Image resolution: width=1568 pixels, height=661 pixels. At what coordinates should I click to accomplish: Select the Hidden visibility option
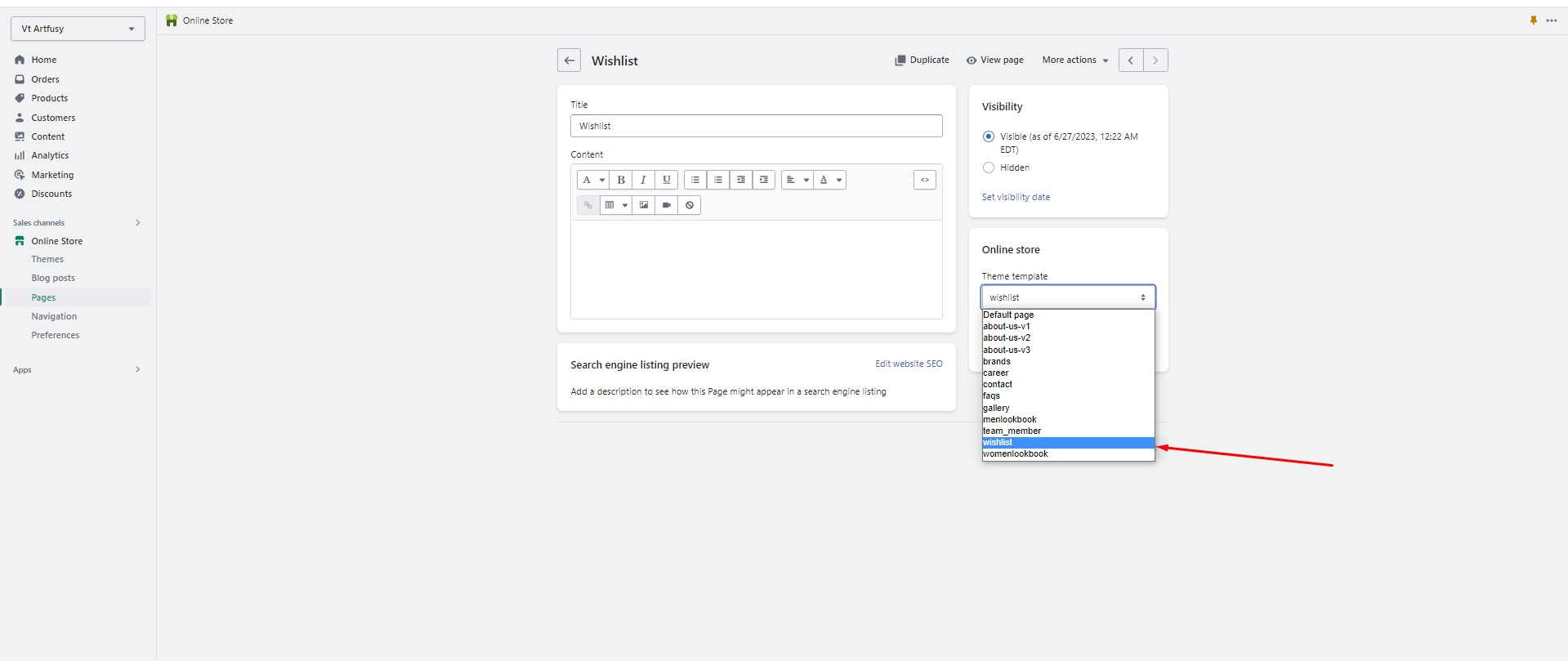tap(989, 167)
